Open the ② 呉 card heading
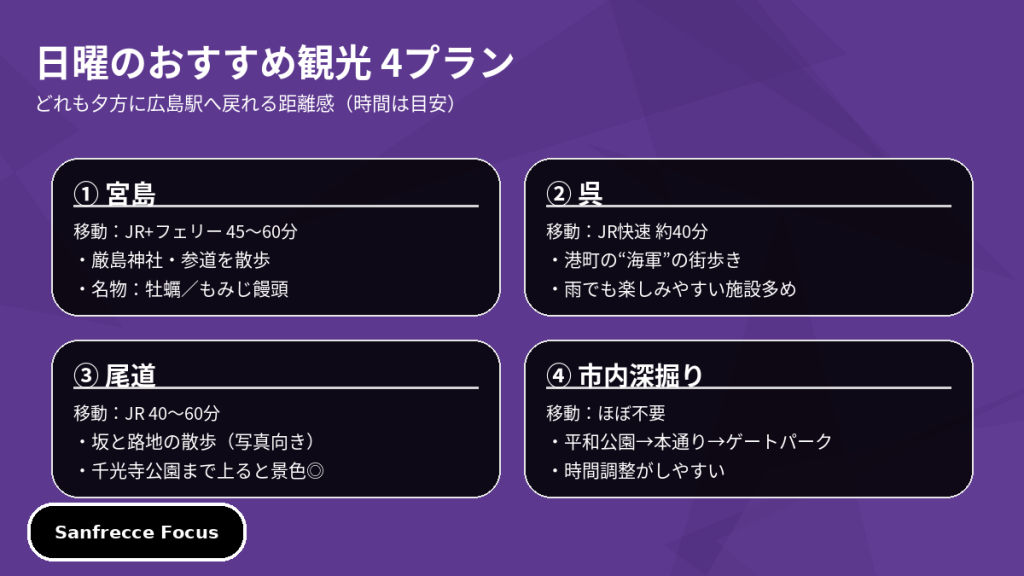 (x=575, y=192)
